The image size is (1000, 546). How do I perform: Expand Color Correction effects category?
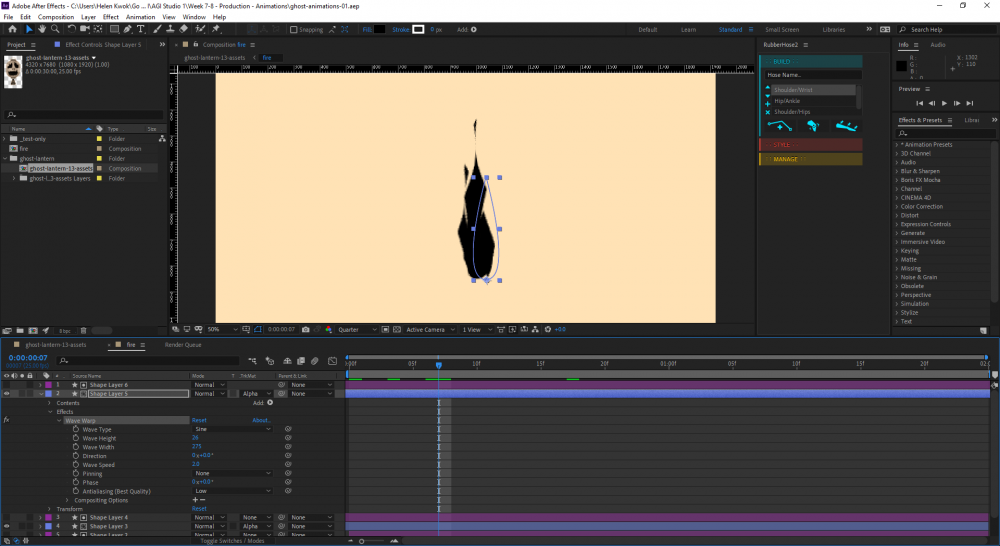click(897, 207)
